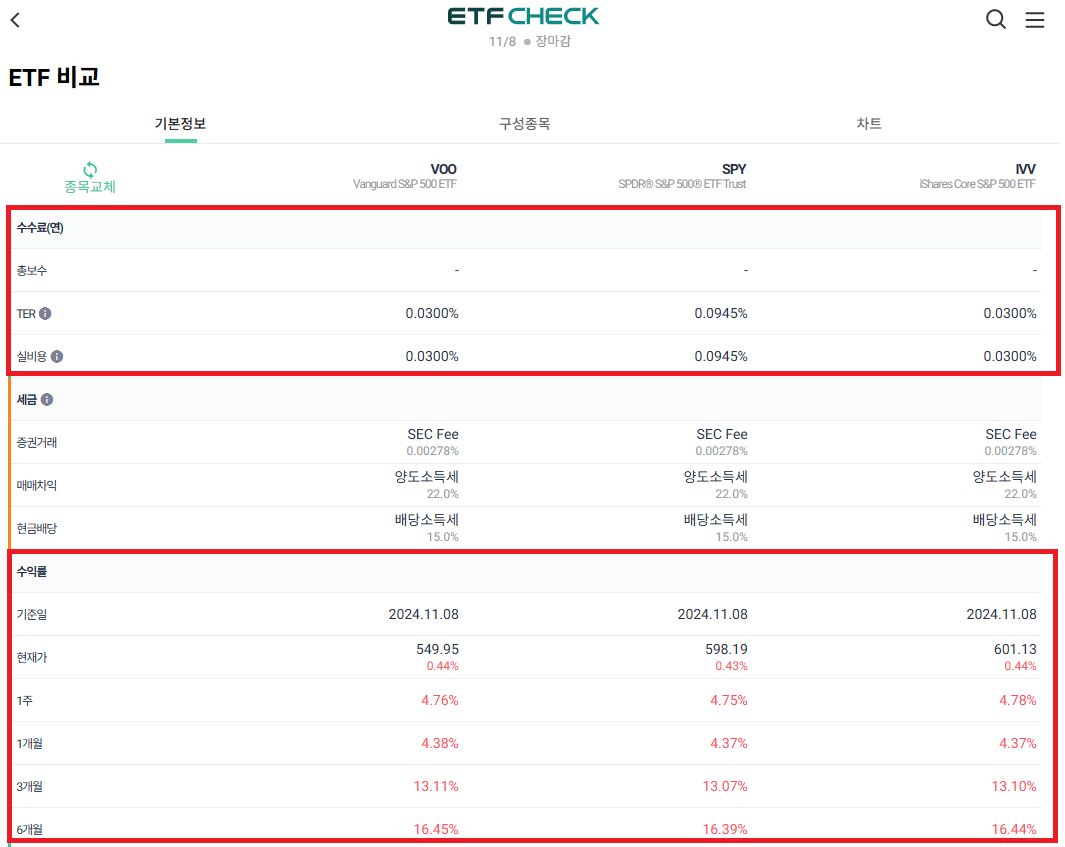Select the VOO column header
Viewport: 1065px width, 847px height.
coord(405,176)
